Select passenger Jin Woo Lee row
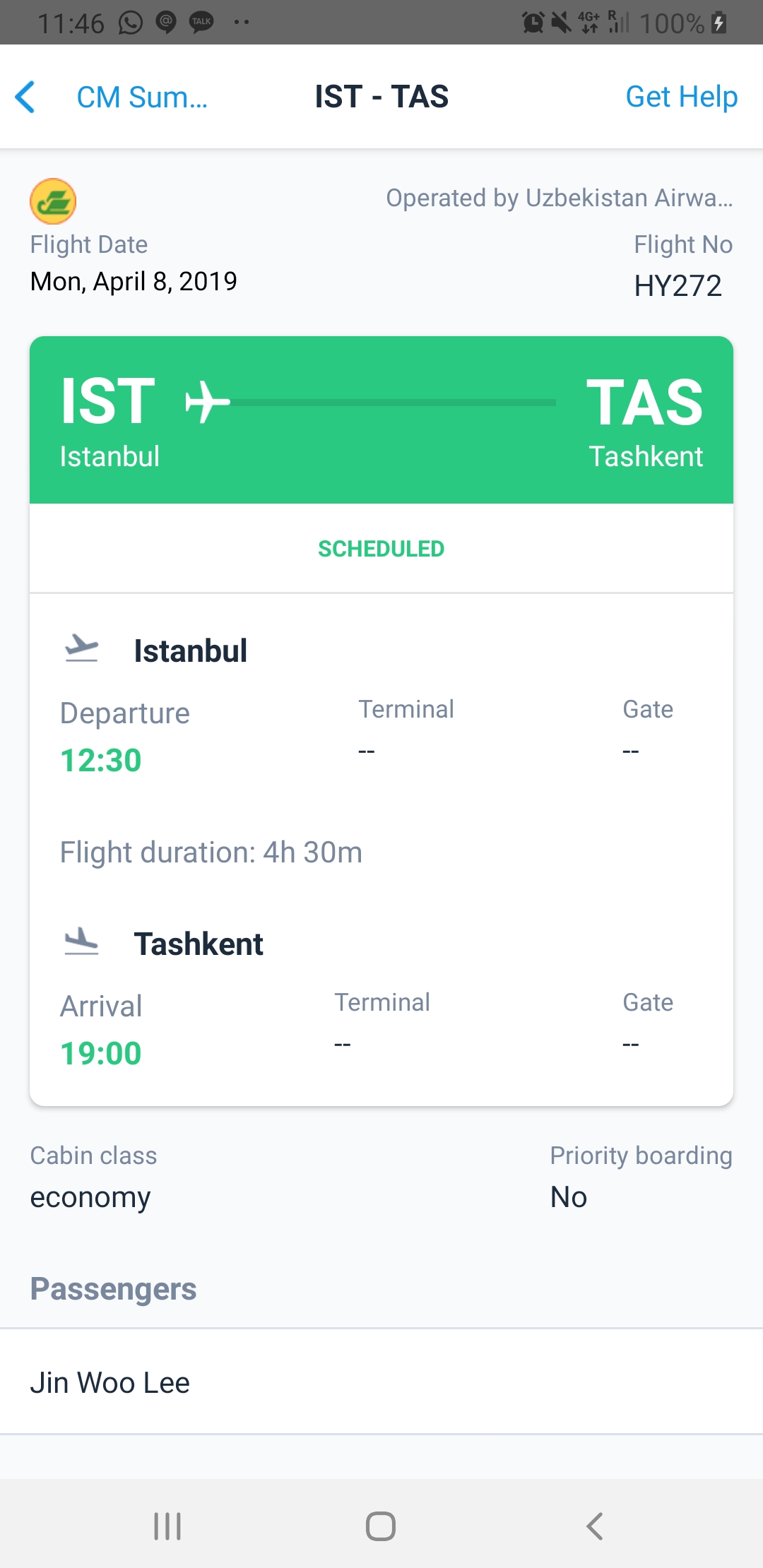The image size is (763, 1568). tap(381, 1382)
